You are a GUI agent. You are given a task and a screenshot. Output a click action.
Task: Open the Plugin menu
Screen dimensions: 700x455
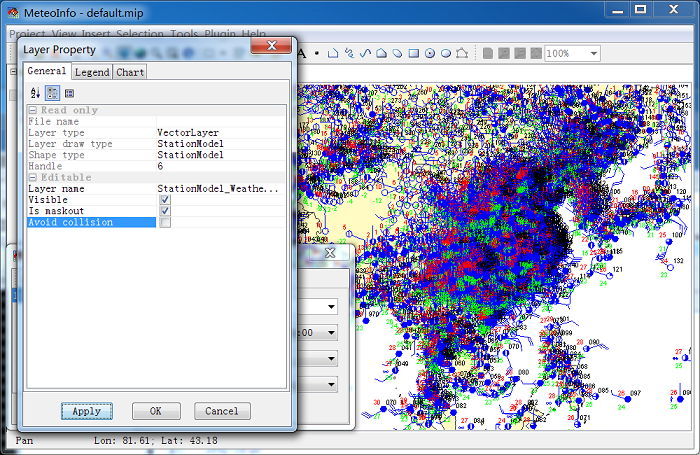coord(220,34)
